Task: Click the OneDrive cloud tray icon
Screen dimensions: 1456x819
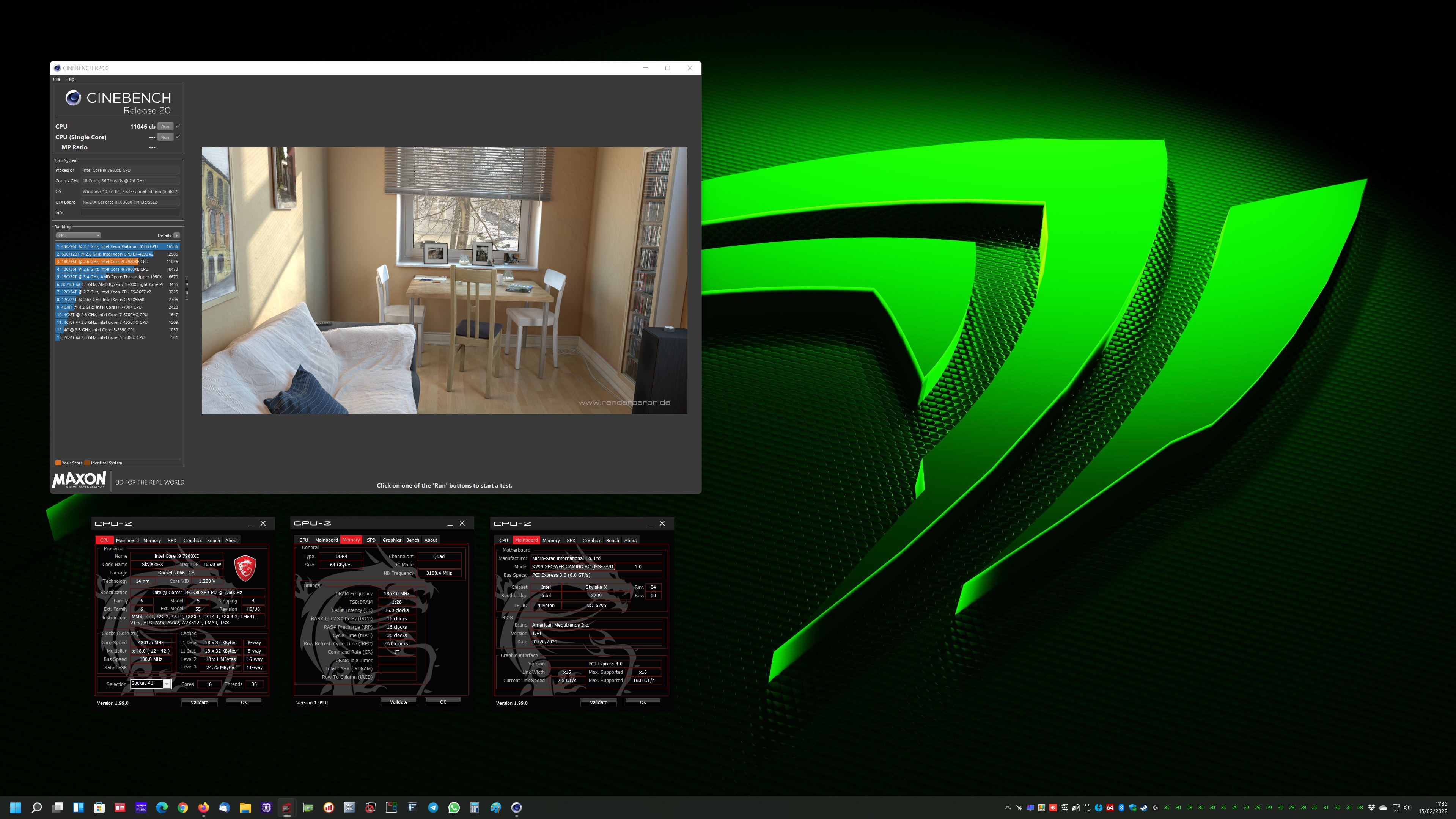Action: click(x=1383, y=808)
